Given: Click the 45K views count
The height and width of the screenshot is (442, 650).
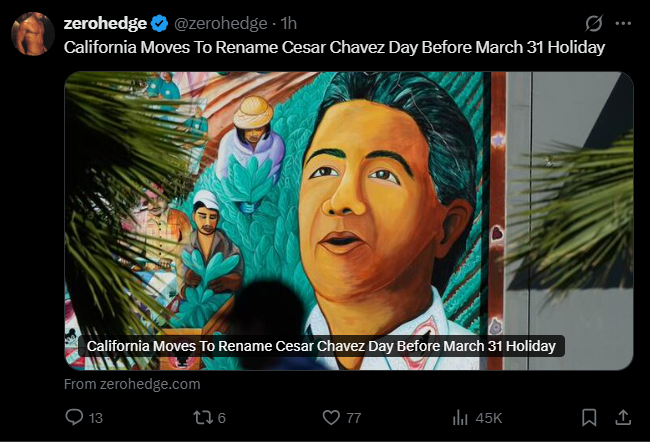Looking at the screenshot, I should (x=489, y=418).
